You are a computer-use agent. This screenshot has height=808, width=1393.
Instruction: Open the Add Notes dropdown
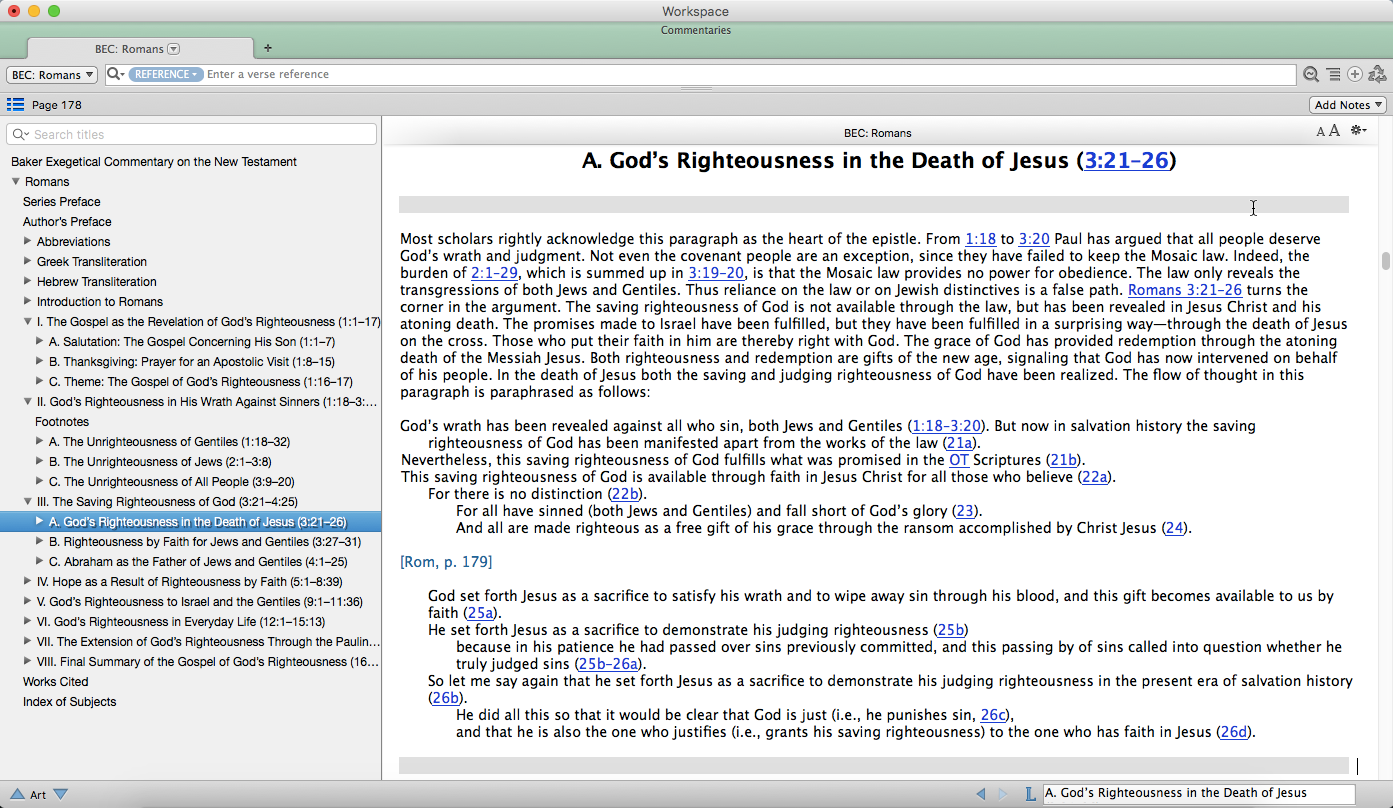pyautogui.click(x=1348, y=105)
